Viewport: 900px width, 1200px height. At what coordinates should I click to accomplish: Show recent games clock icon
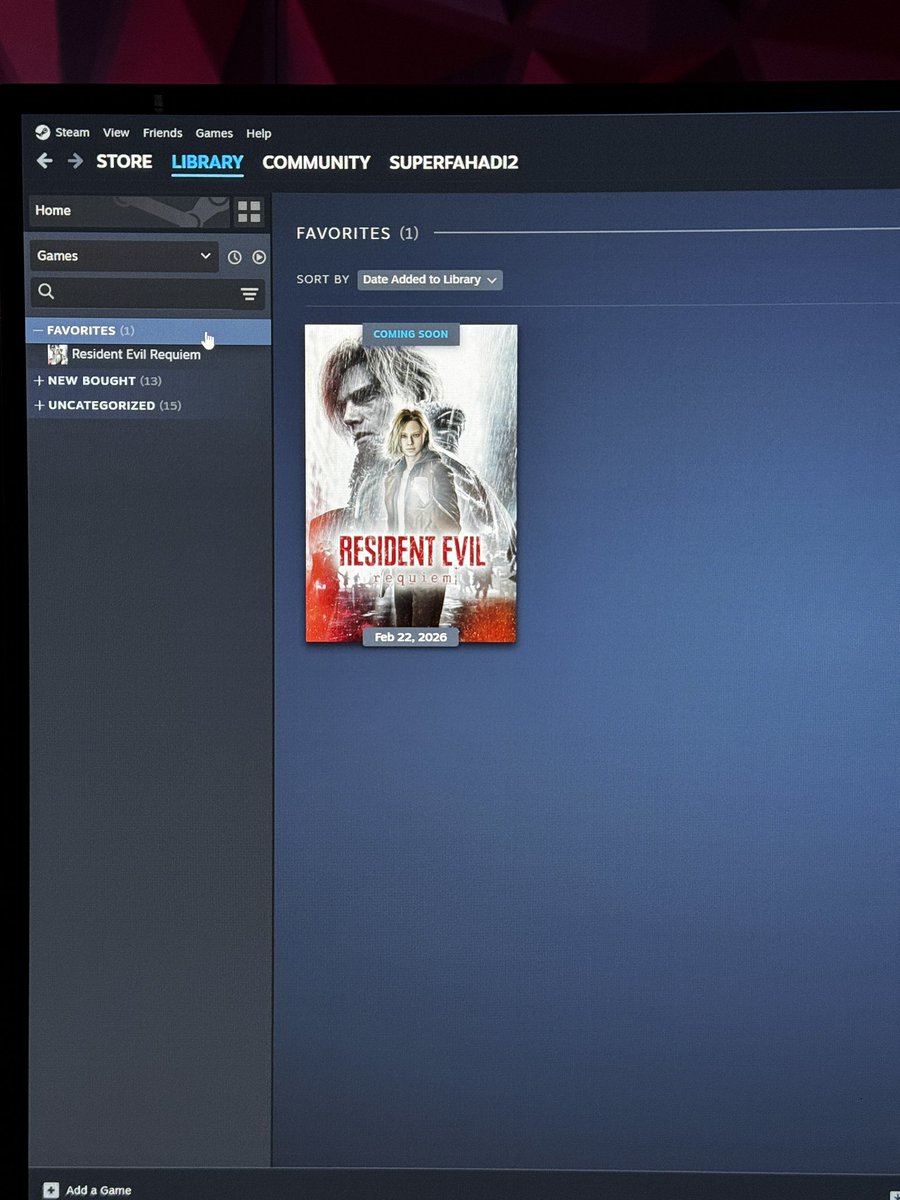point(235,257)
